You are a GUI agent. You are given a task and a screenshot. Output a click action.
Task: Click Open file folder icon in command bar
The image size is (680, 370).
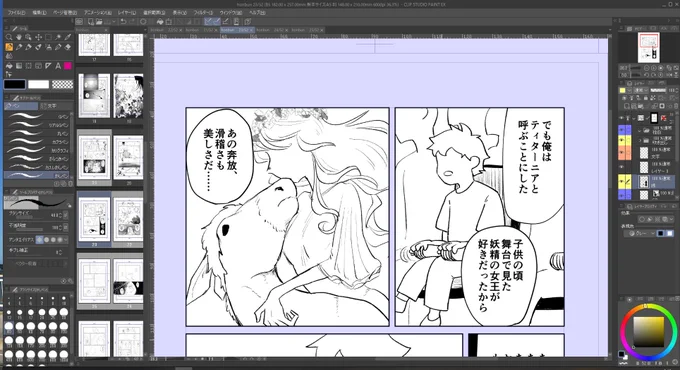(99, 21)
